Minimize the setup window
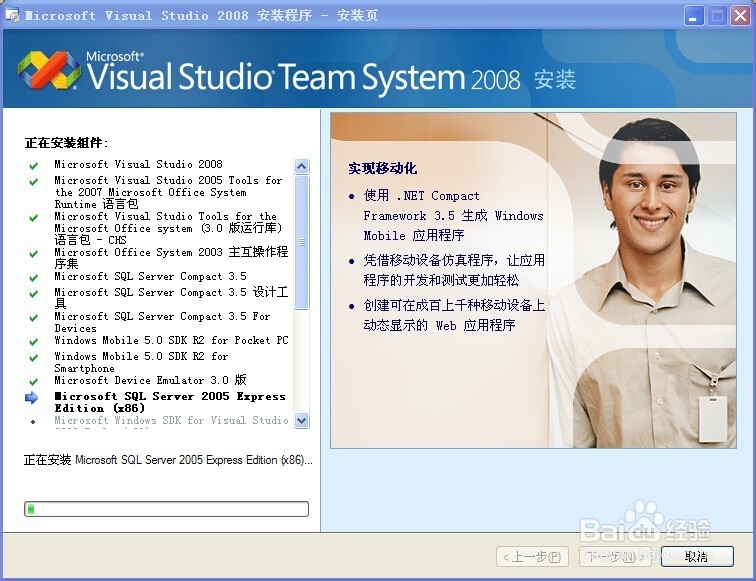Screen dimensions: 756x581 693,16
